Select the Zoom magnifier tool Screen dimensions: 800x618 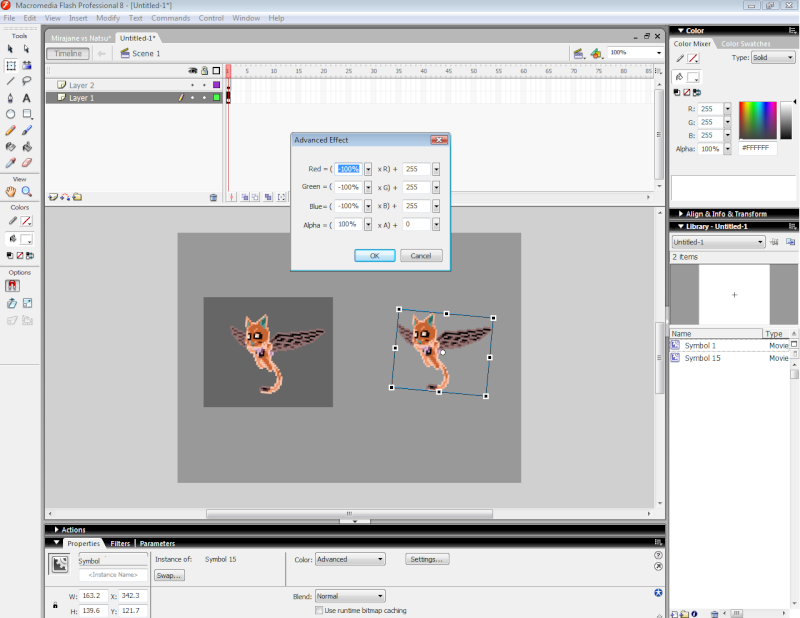[27, 192]
